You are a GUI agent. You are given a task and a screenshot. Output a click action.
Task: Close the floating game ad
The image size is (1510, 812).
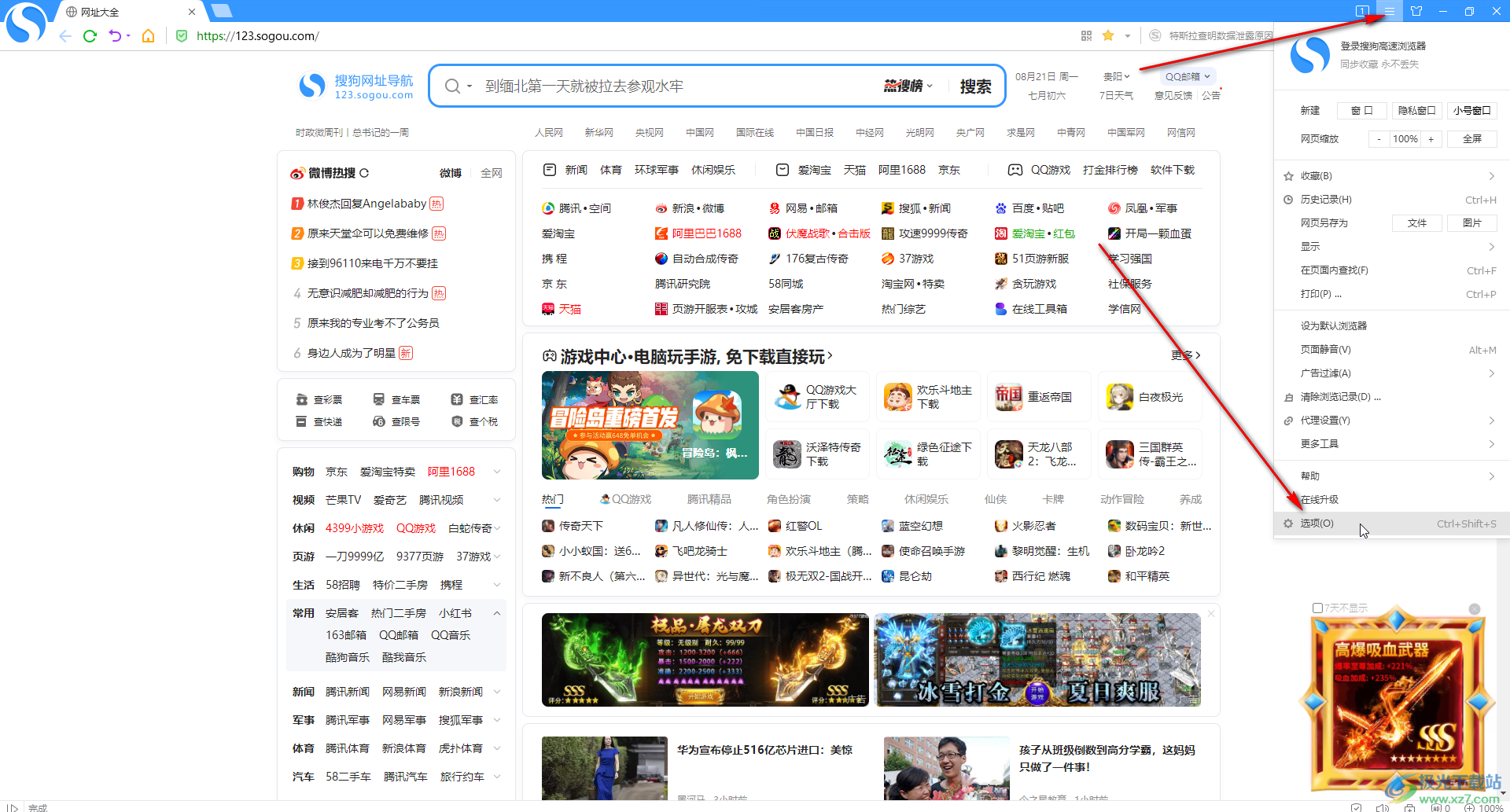[x=1475, y=609]
